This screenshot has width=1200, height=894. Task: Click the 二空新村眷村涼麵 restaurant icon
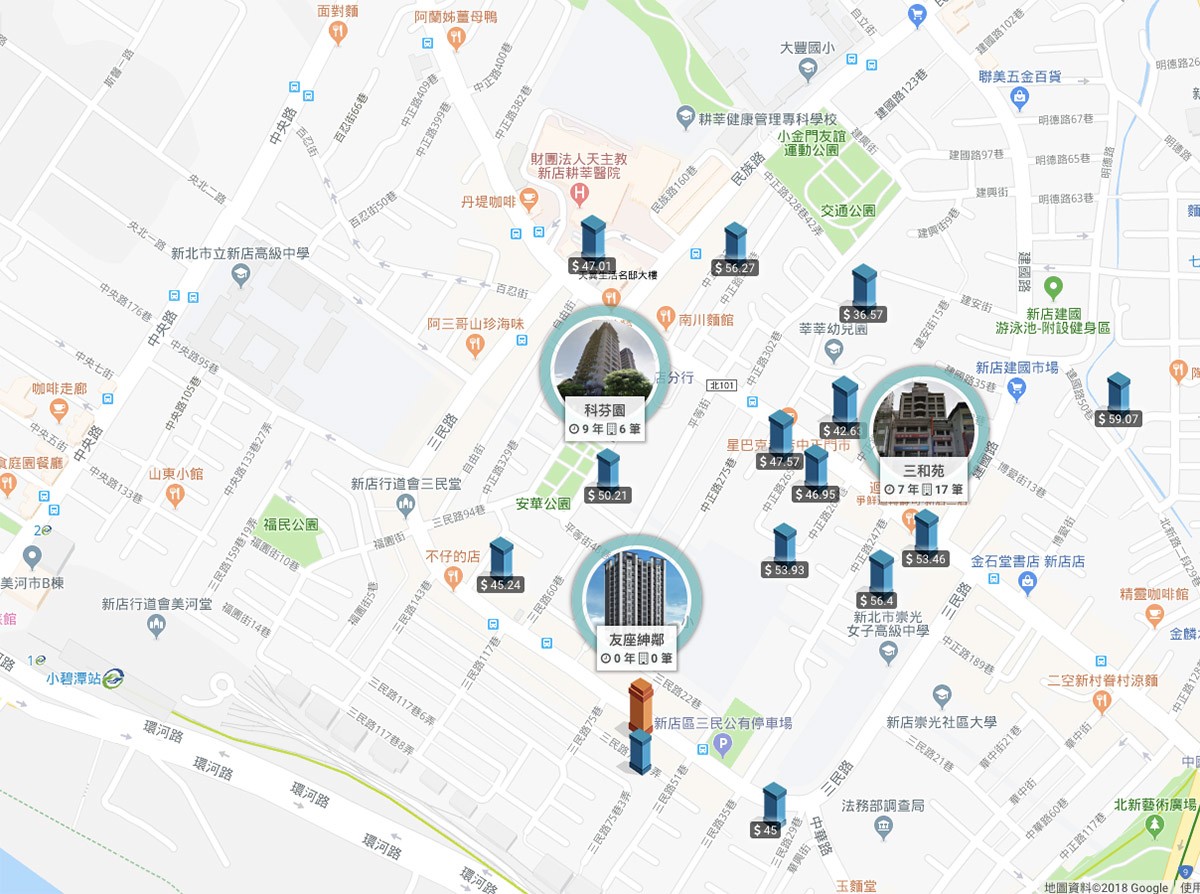click(x=1102, y=700)
